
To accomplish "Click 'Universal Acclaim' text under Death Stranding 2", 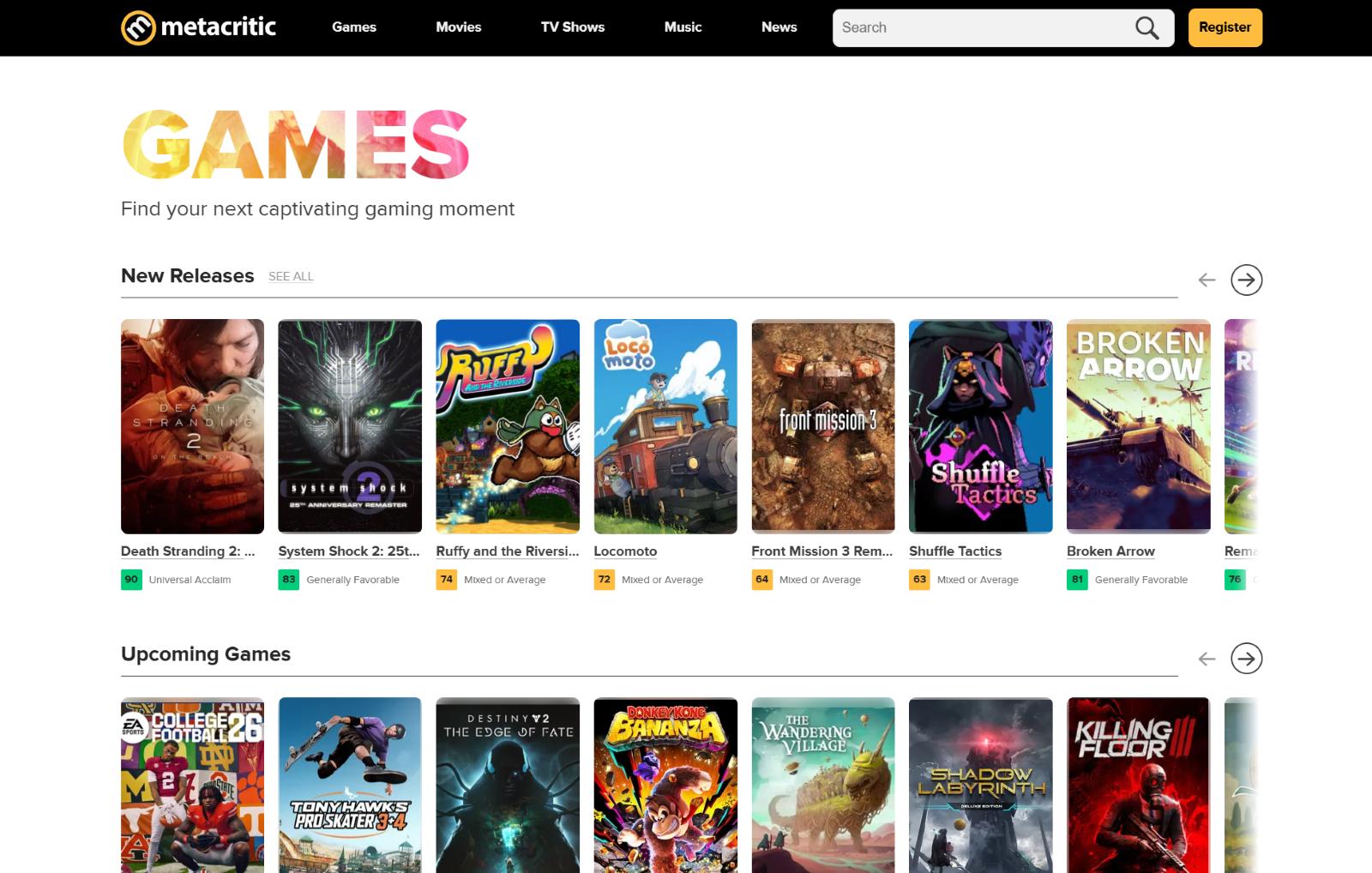I will click(x=190, y=580).
